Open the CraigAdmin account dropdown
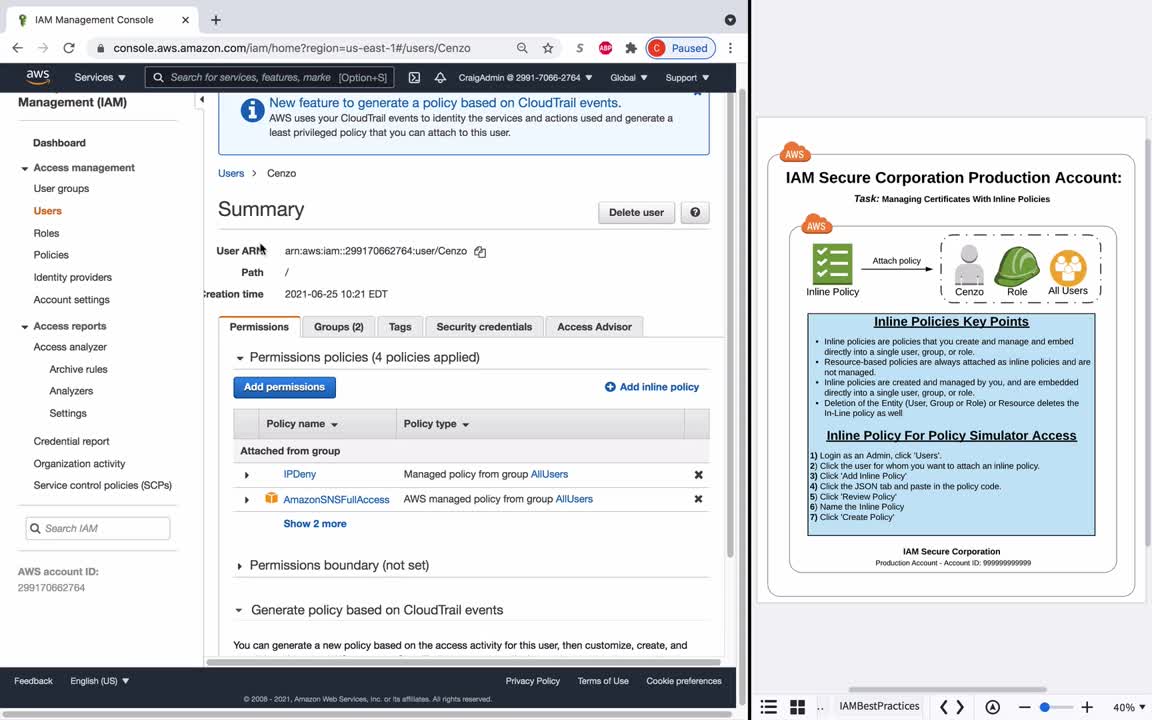 (x=525, y=77)
